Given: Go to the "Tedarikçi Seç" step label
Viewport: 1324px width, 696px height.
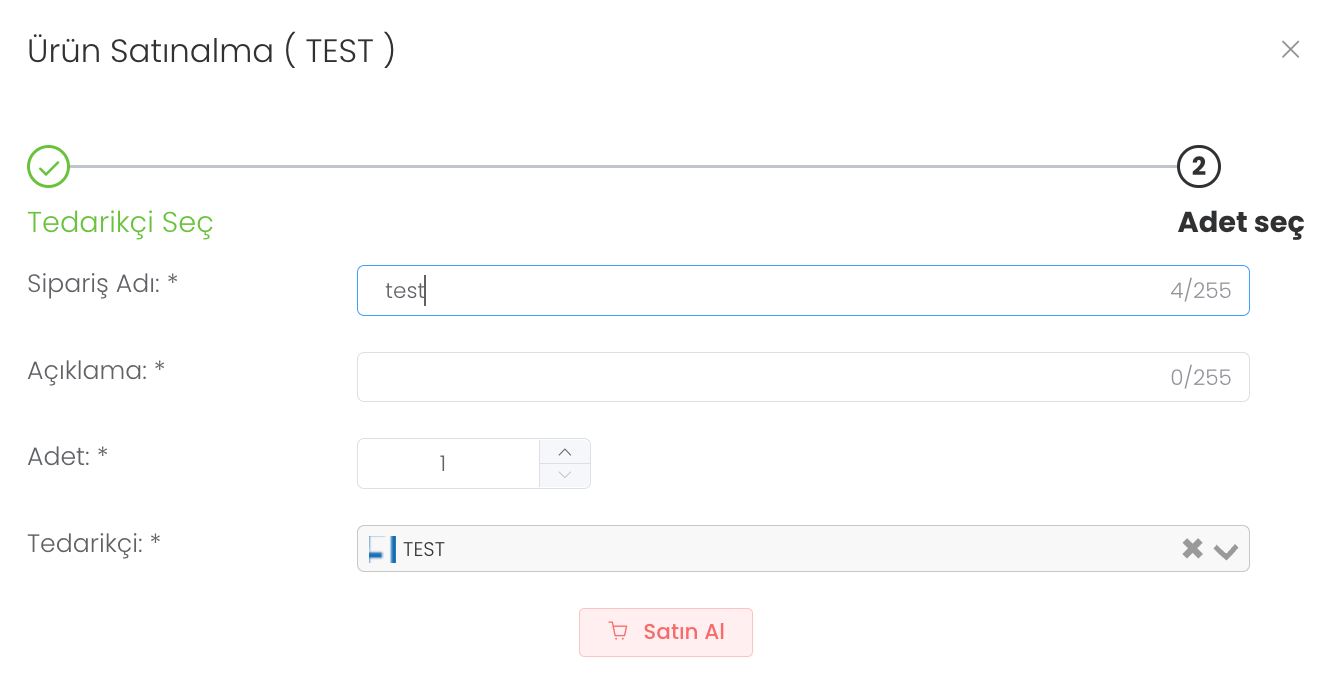Looking at the screenshot, I should coord(120,222).
